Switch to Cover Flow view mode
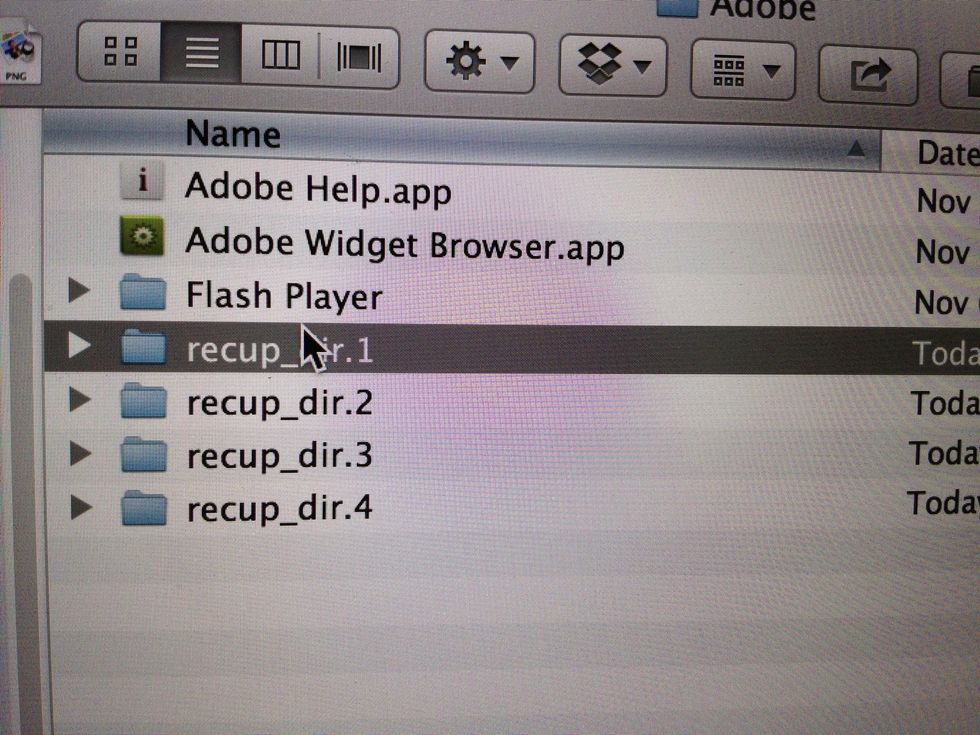This screenshot has height=735, width=980. [x=359, y=57]
